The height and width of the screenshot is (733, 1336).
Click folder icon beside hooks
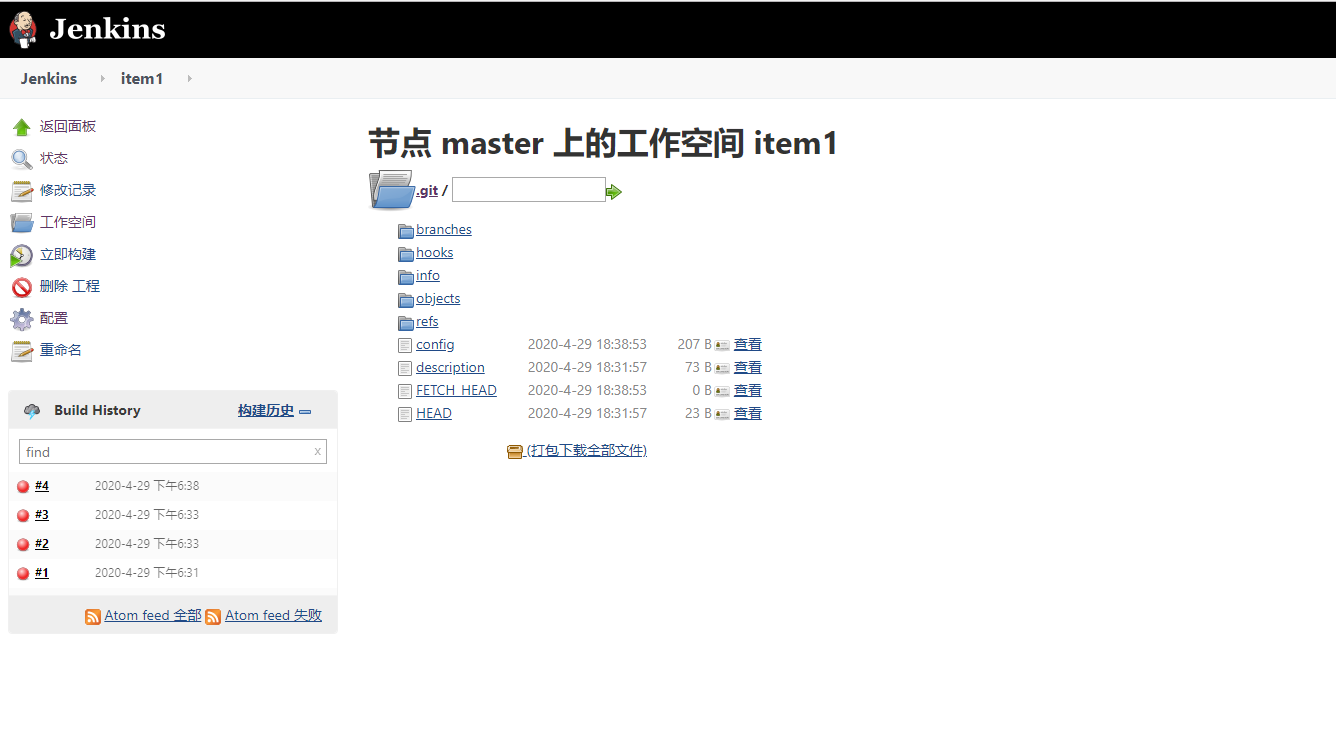405,254
